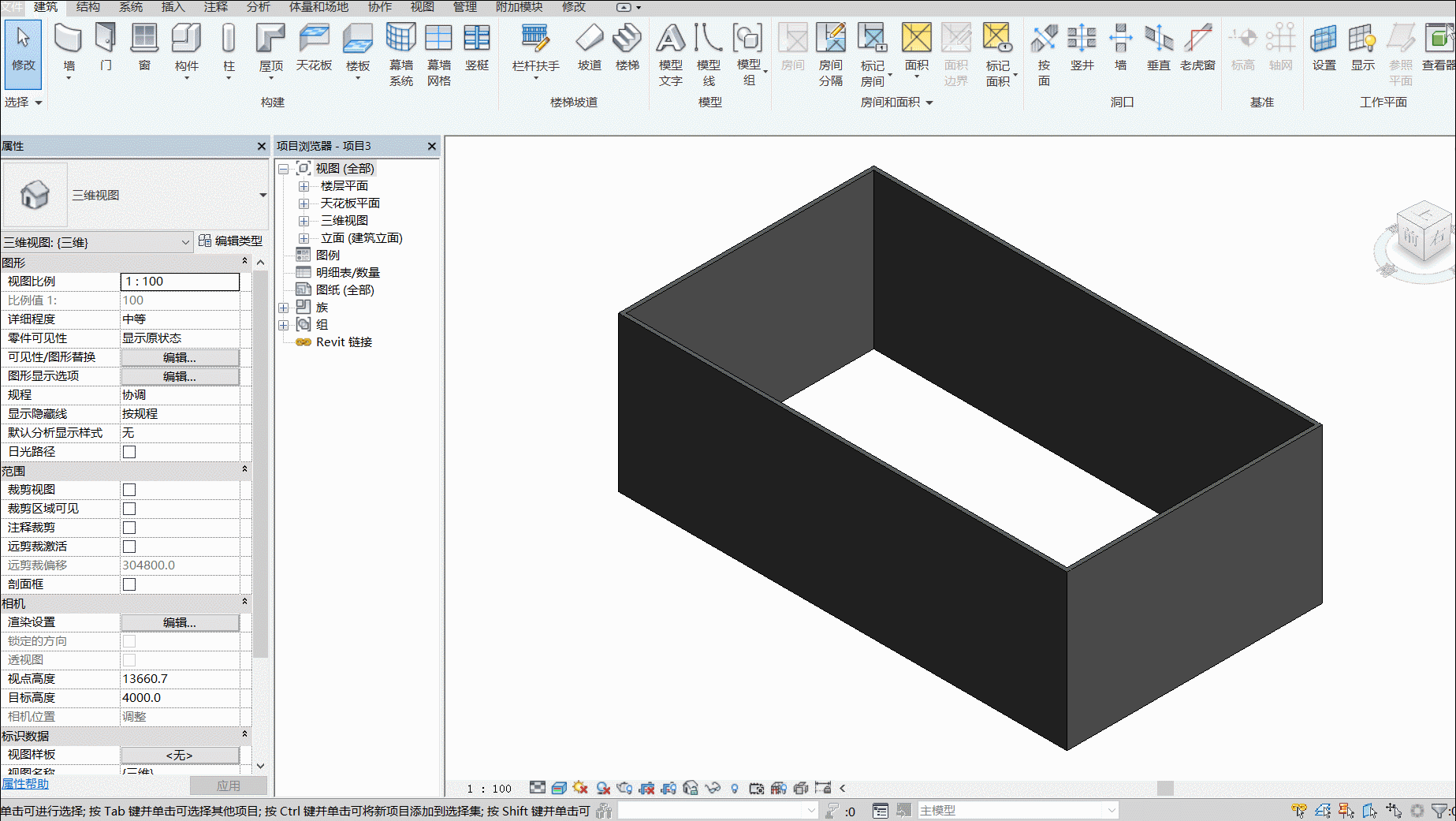Click the 视图比例 1:100 field
The height and width of the screenshot is (821, 1456).
tap(180, 282)
